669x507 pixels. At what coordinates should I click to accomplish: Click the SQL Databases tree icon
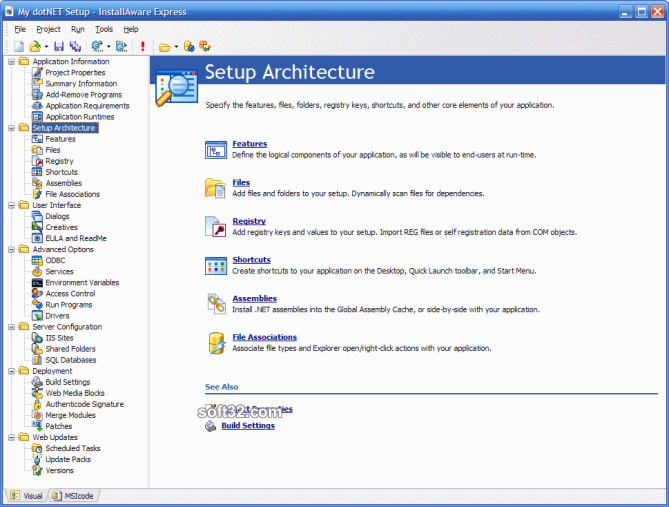[38, 360]
